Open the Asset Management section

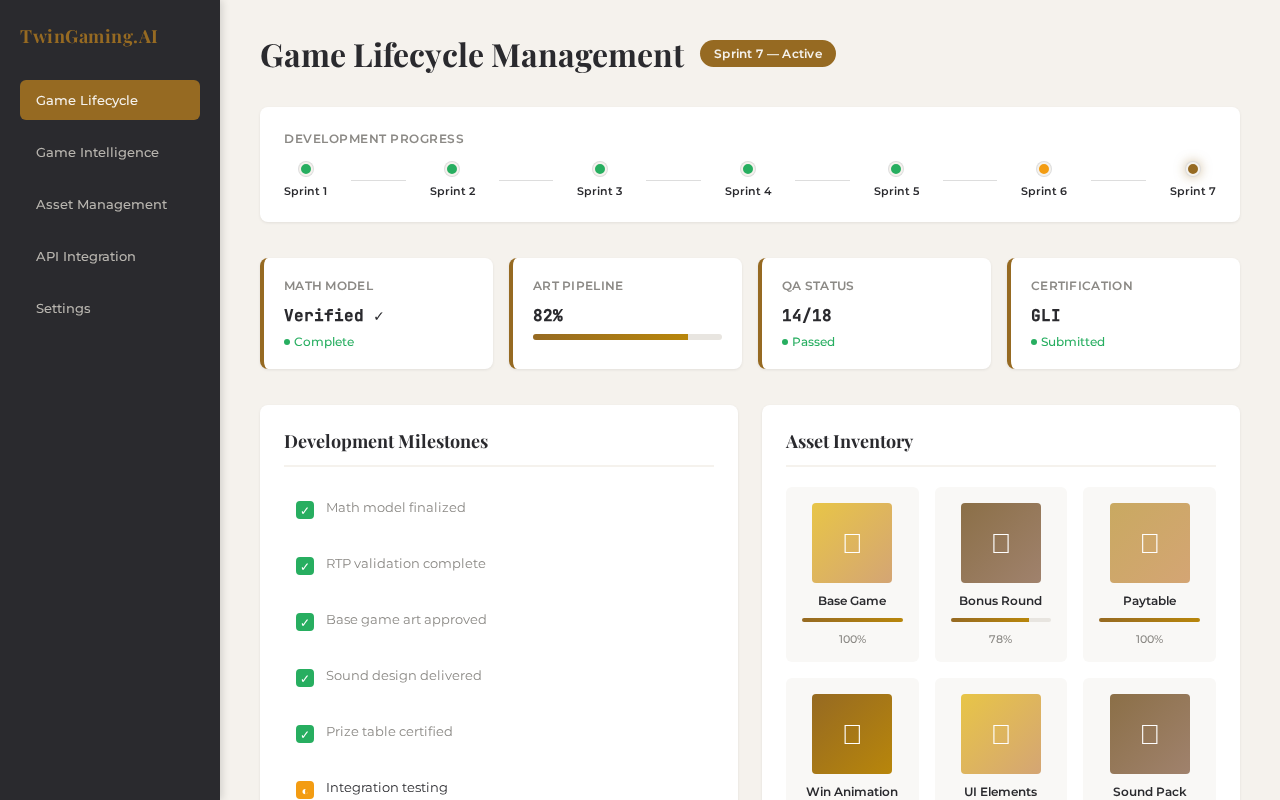pyautogui.click(x=101, y=204)
